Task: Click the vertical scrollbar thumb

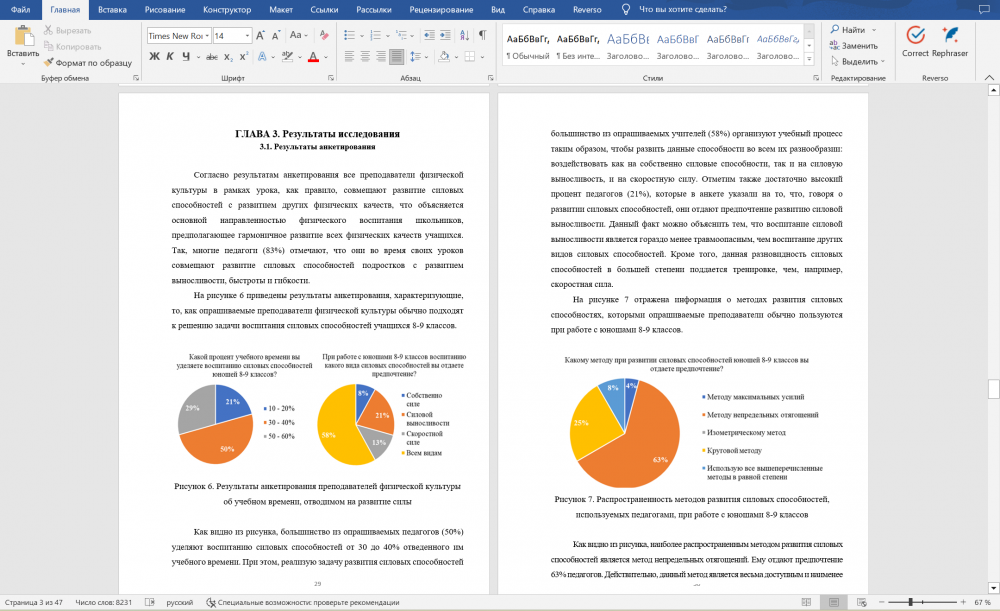Action: (993, 388)
